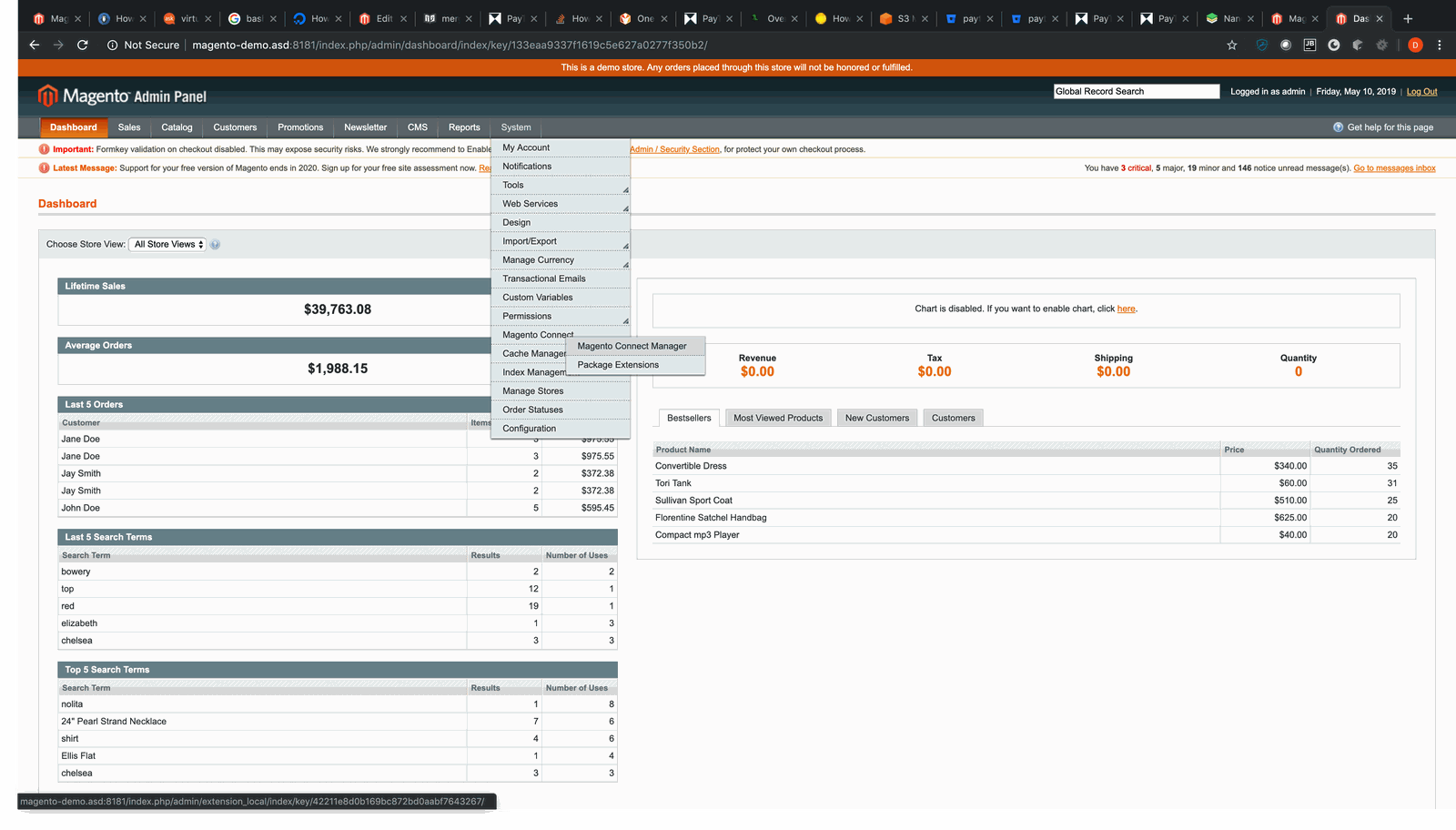1456x830 pixels.
Task: Focus the Global Record Search field
Action: [x=1137, y=91]
